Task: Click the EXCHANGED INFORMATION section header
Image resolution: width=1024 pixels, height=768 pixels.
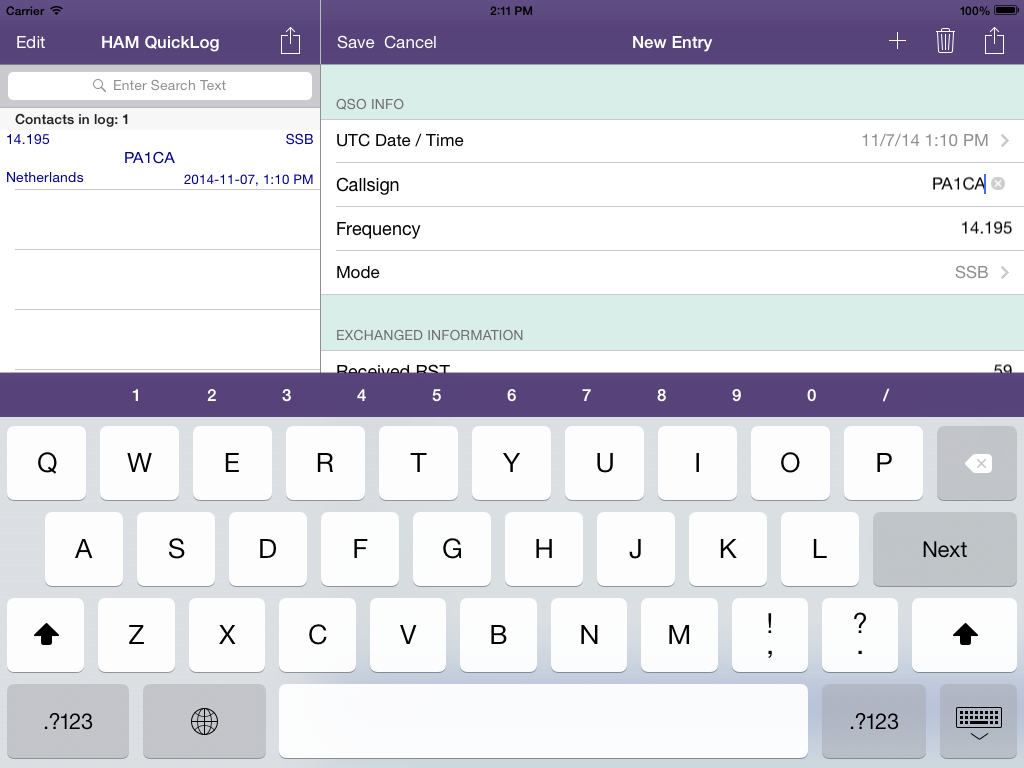Action: (429, 335)
